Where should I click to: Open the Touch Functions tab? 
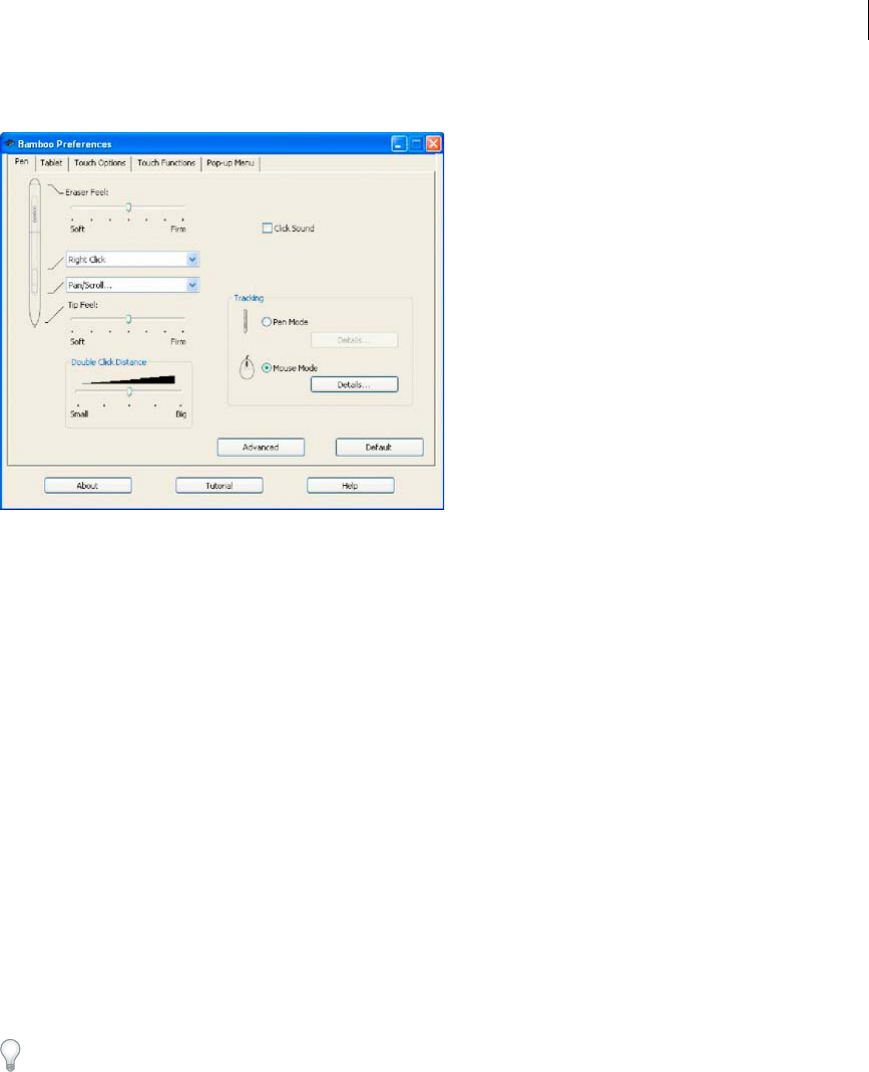166,163
